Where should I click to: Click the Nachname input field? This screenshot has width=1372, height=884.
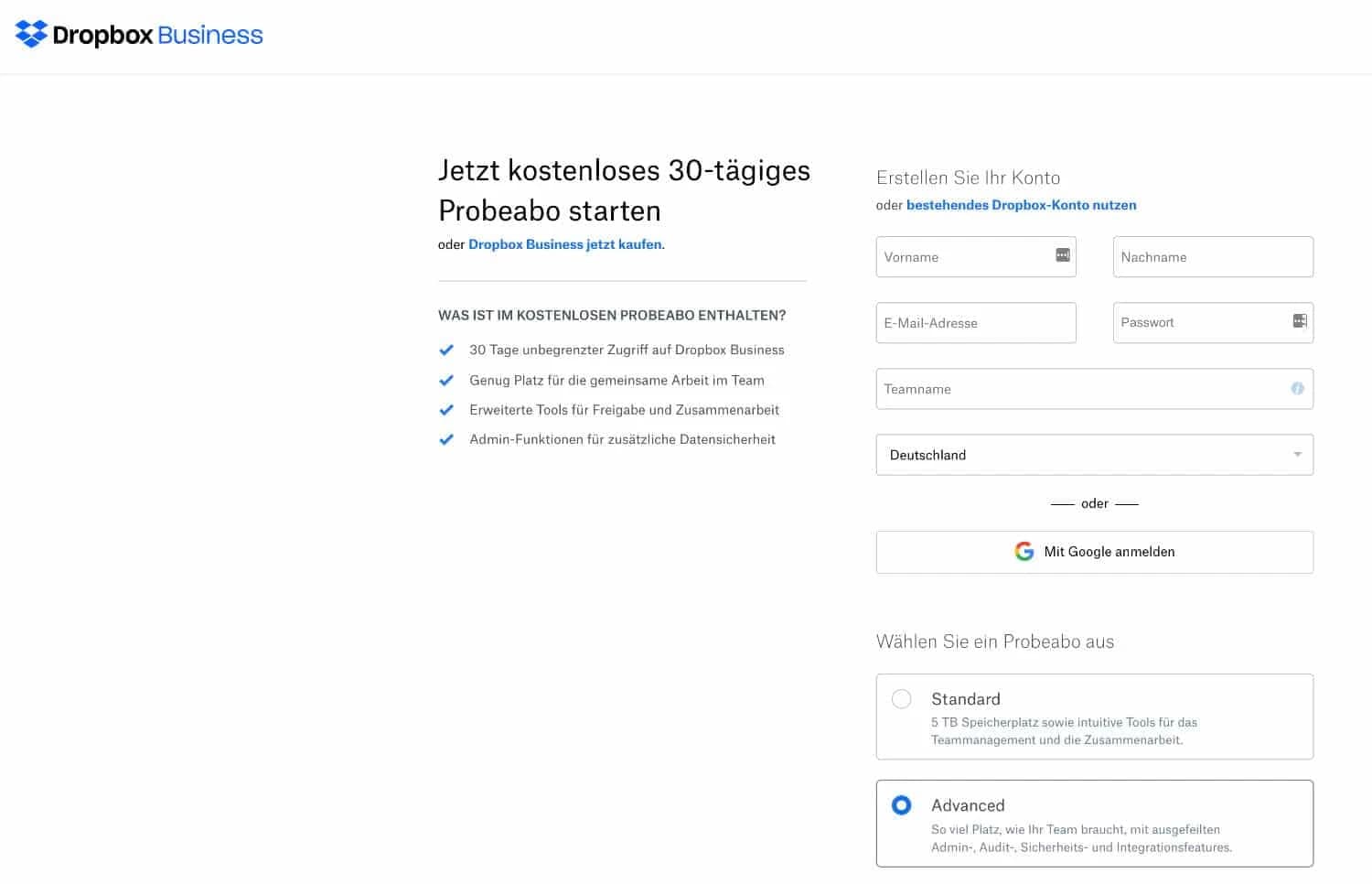point(1213,256)
